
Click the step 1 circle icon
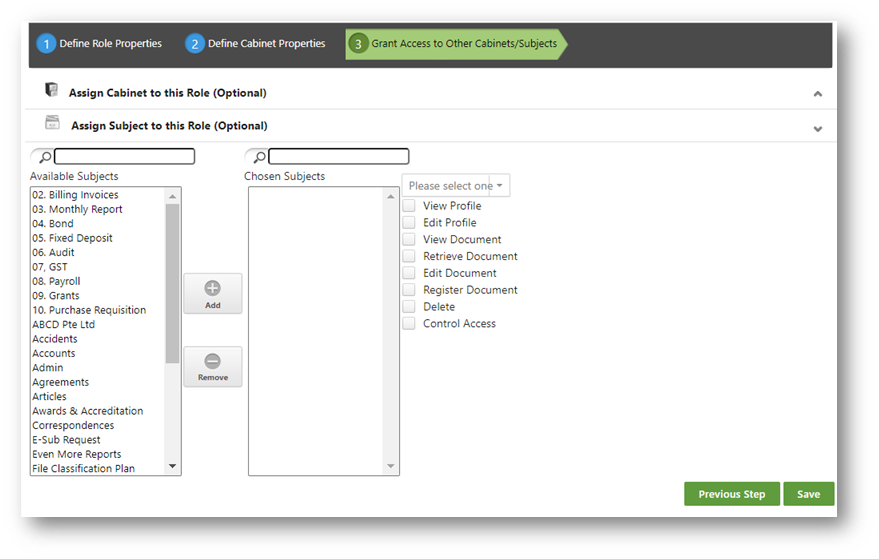point(46,44)
